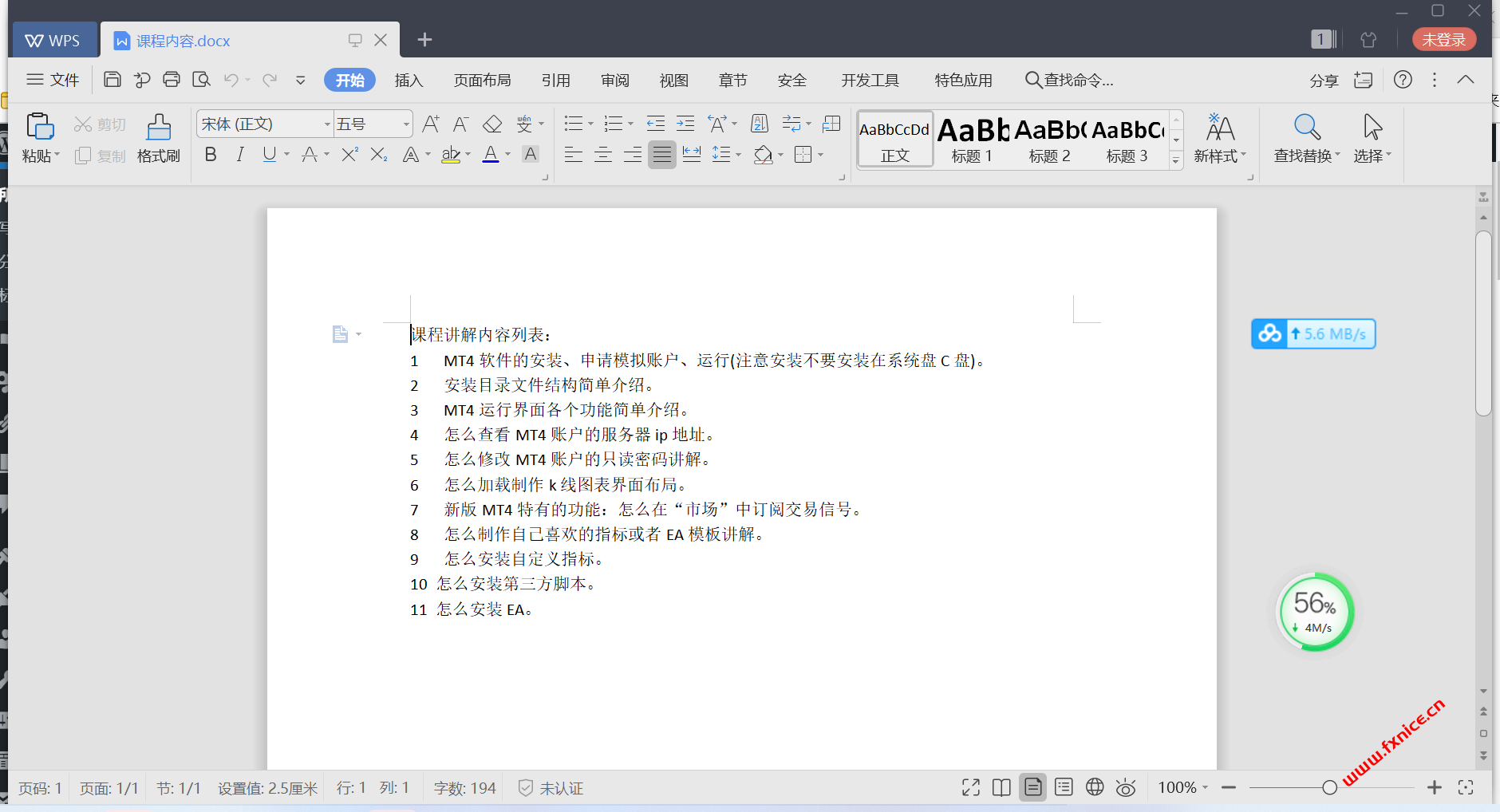The width and height of the screenshot is (1500, 812).
Task: Expand styles gallery more arrow
Action: tap(1175, 160)
